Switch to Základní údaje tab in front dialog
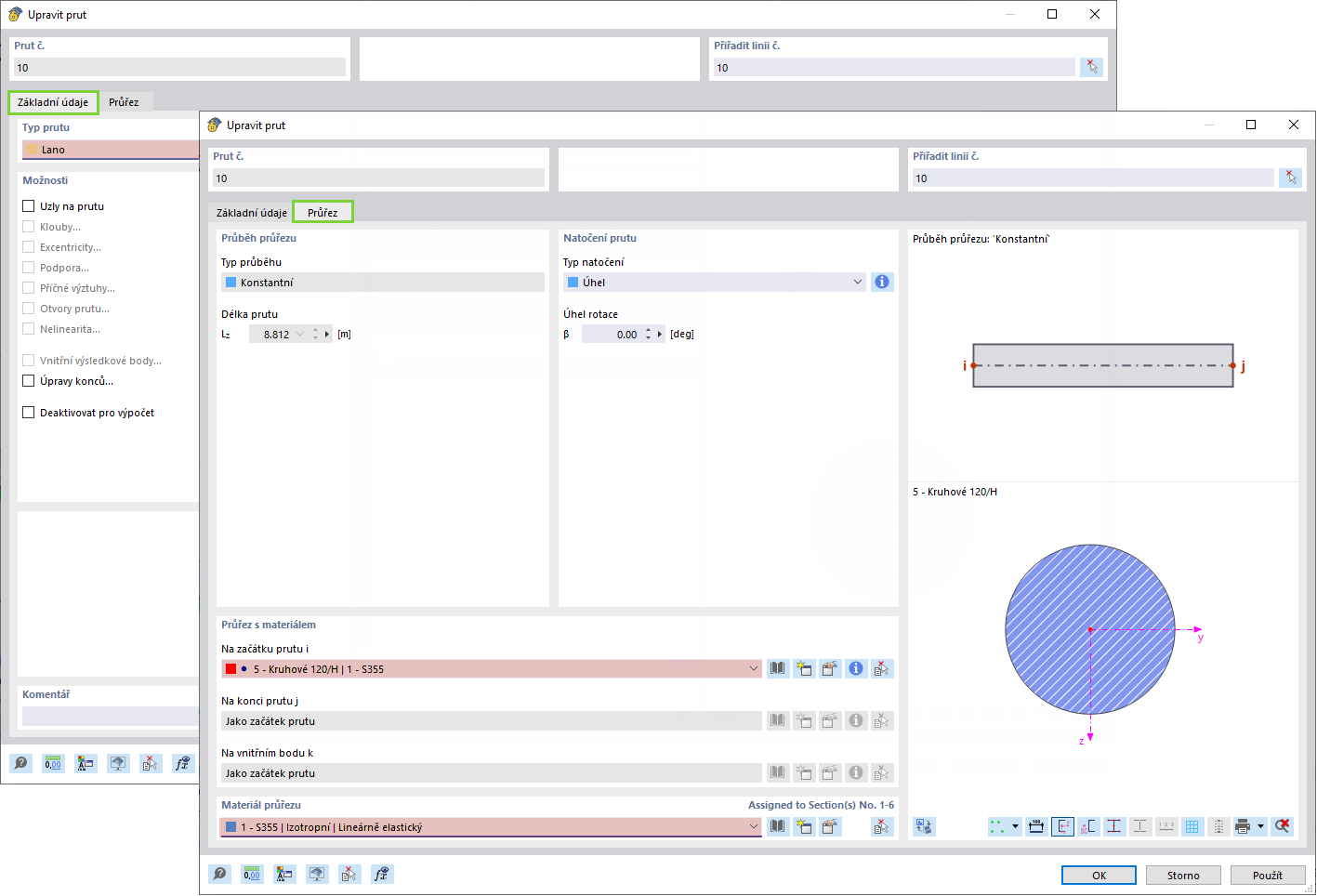Screen dimensions: 1317x896 pos(251,212)
